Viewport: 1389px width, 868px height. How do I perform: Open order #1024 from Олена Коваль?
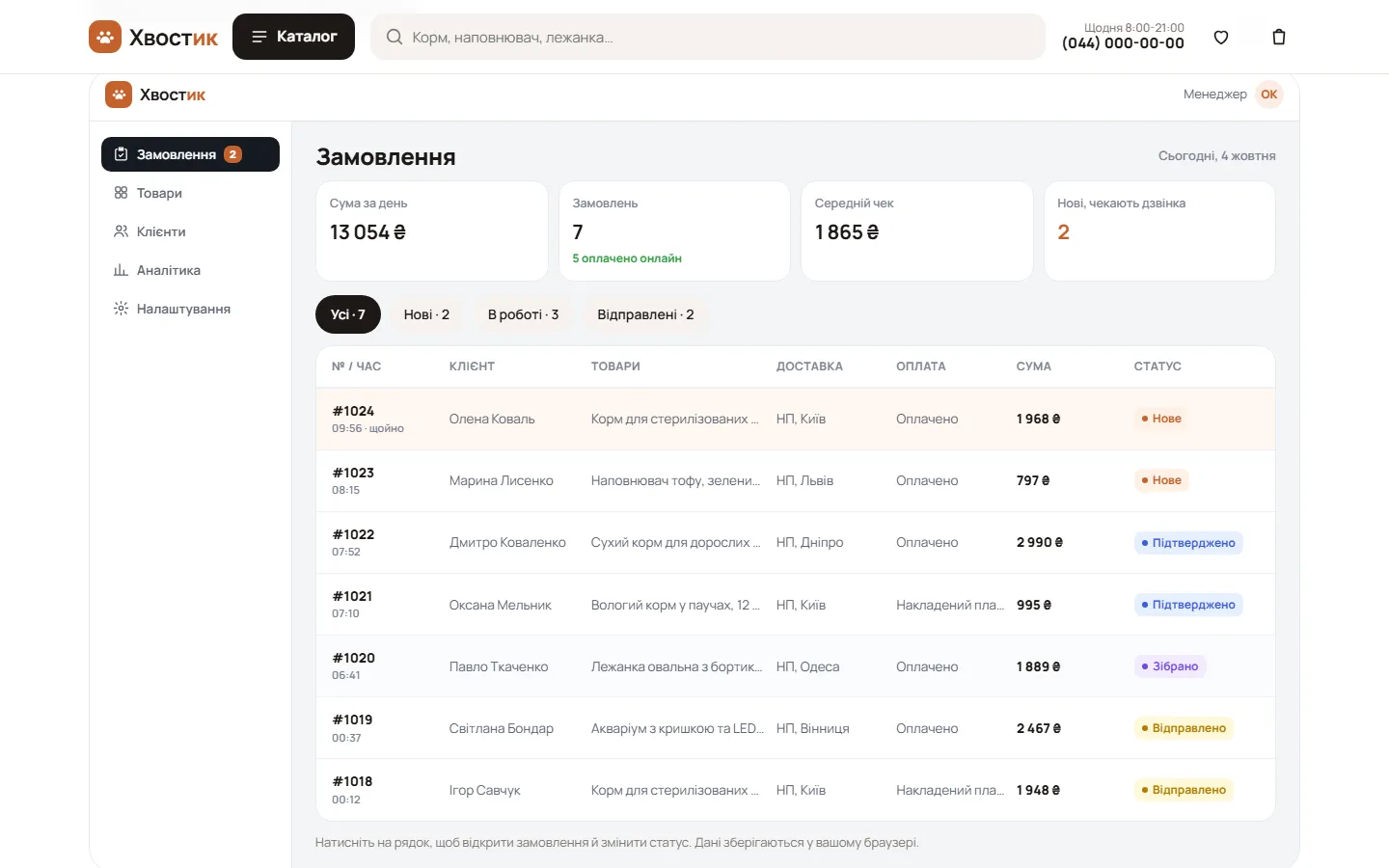pos(796,419)
